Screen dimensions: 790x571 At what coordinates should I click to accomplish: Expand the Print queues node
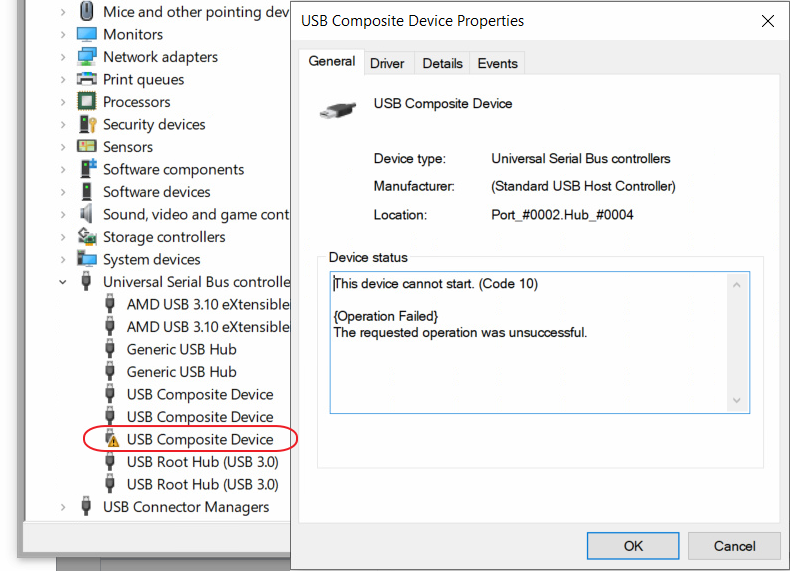tap(62, 80)
